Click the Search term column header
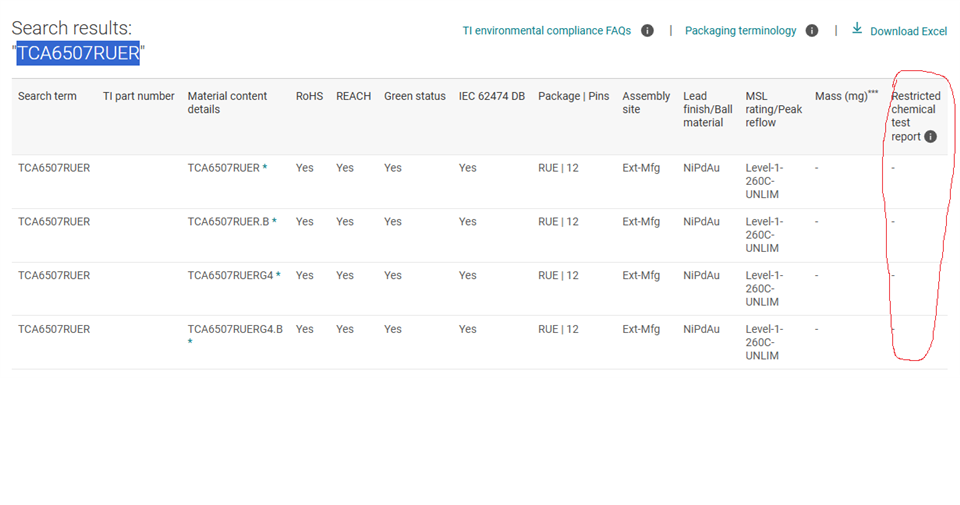This screenshot has width=960, height=505. click(47, 96)
